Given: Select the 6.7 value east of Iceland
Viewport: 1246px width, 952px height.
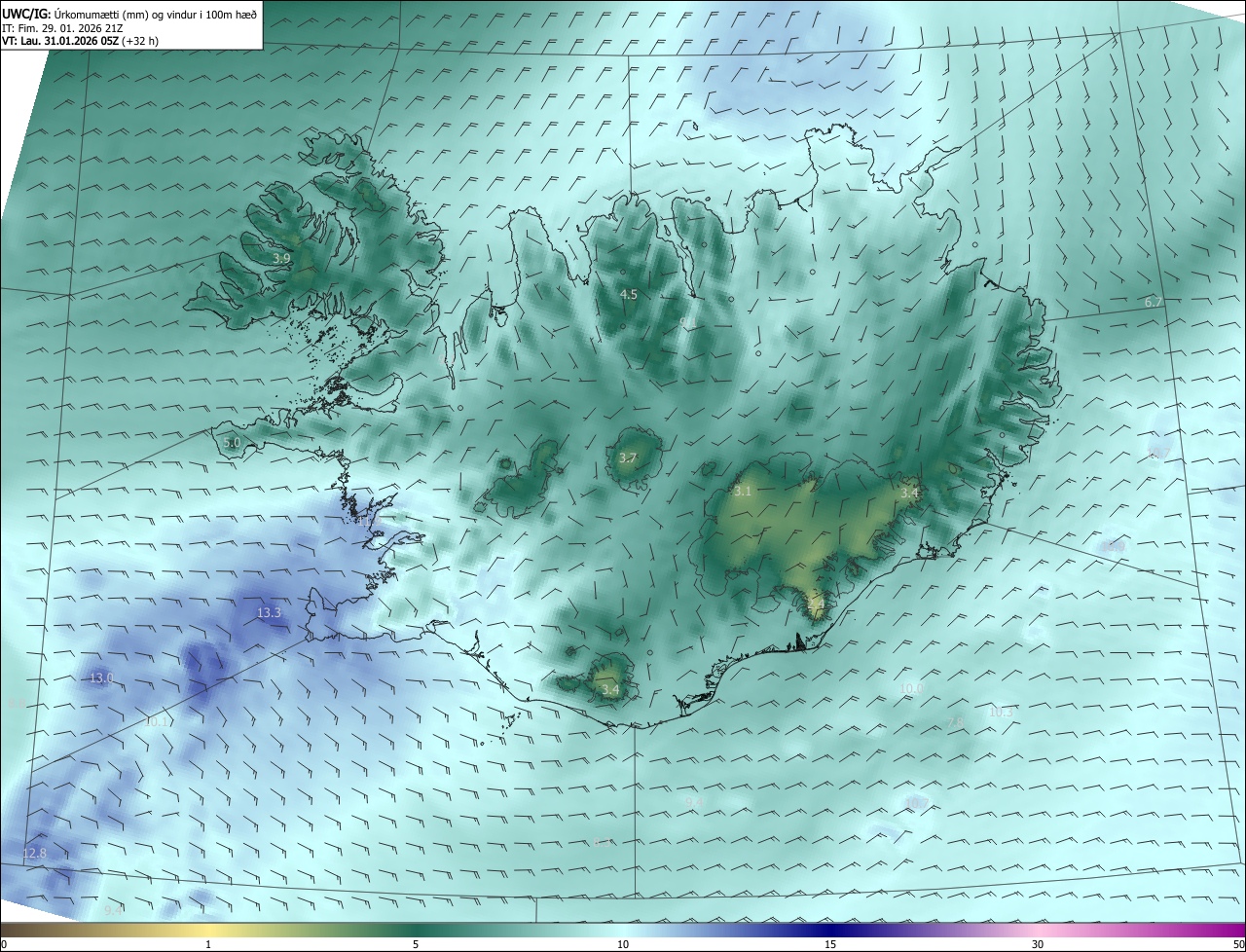Looking at the screenshot, I should (x=1154, y=303).
